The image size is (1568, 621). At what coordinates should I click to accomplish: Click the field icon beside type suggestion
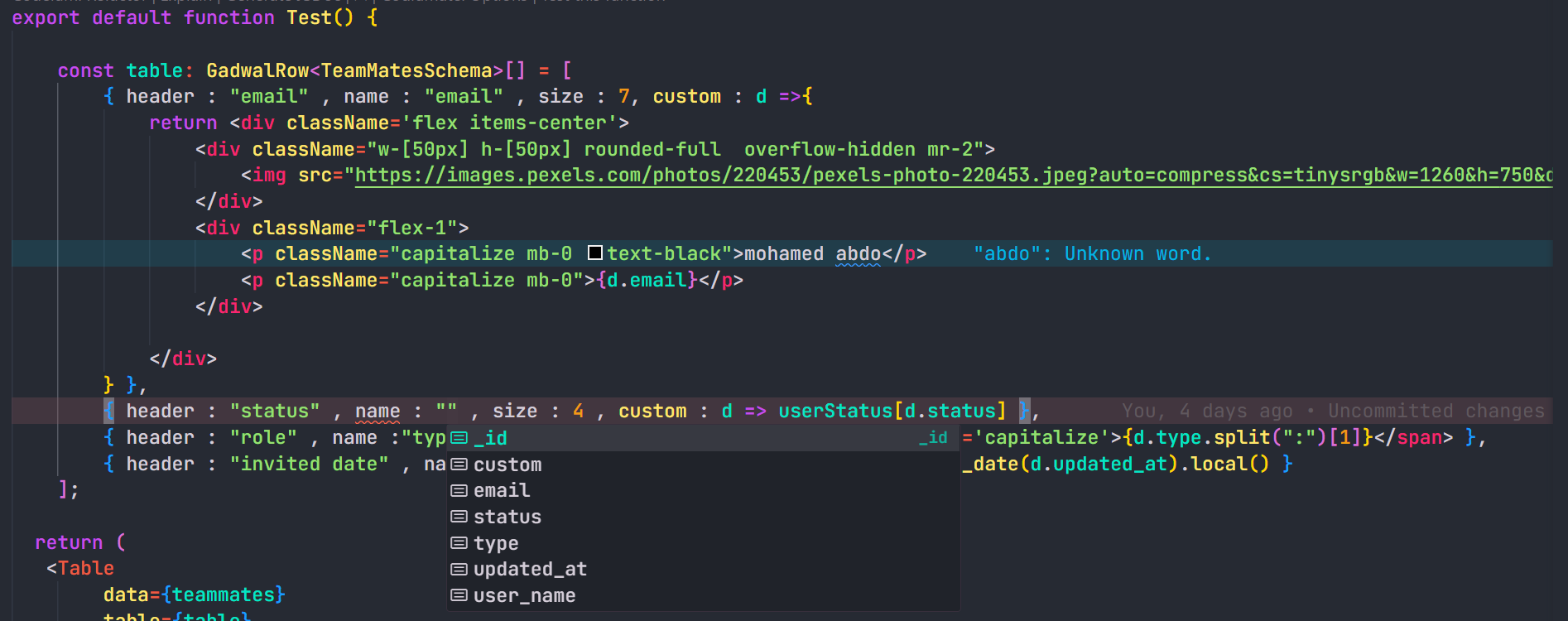point(459,543)
